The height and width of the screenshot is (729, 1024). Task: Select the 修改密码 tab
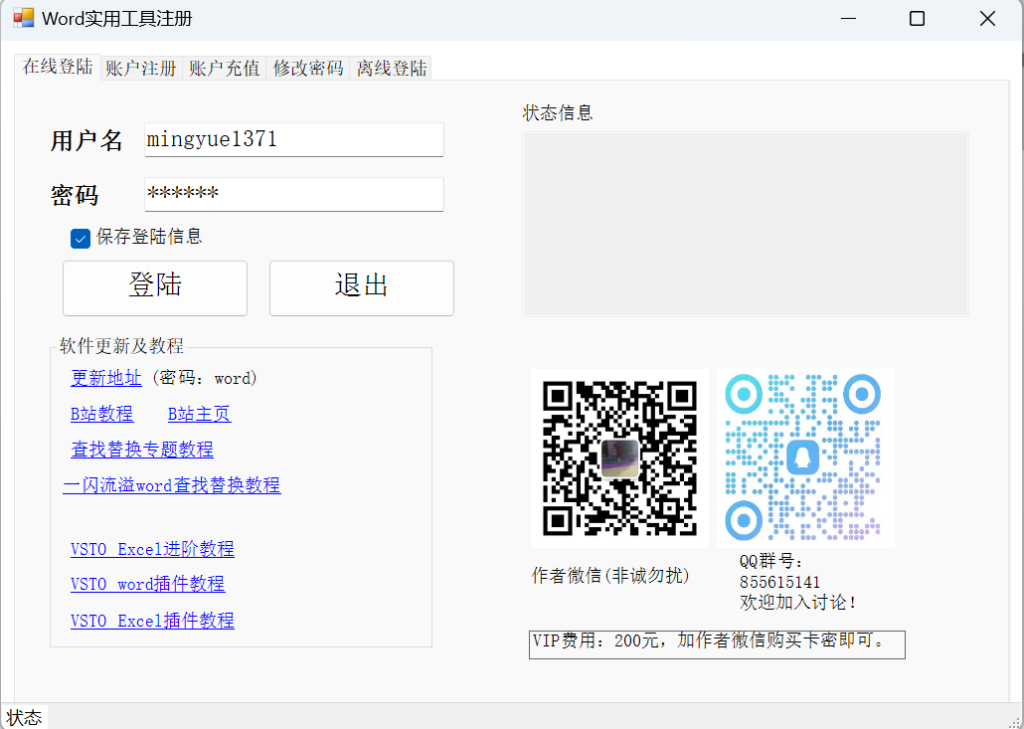click(308, 68)
